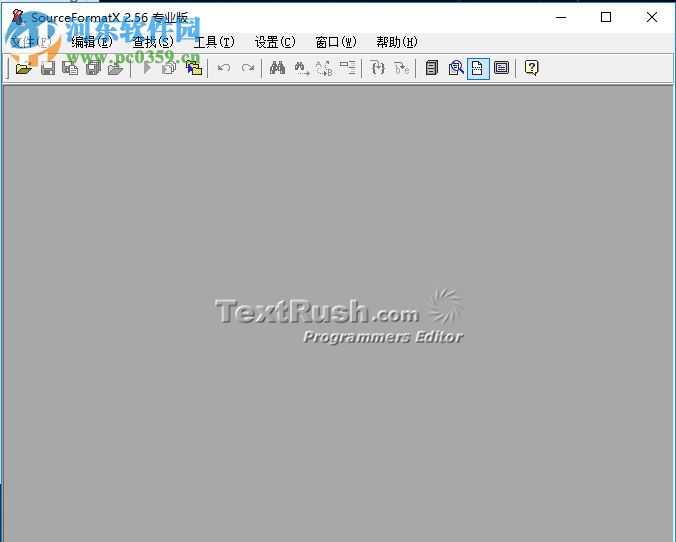Maximize the SourceFormatX window

(606, 17)
